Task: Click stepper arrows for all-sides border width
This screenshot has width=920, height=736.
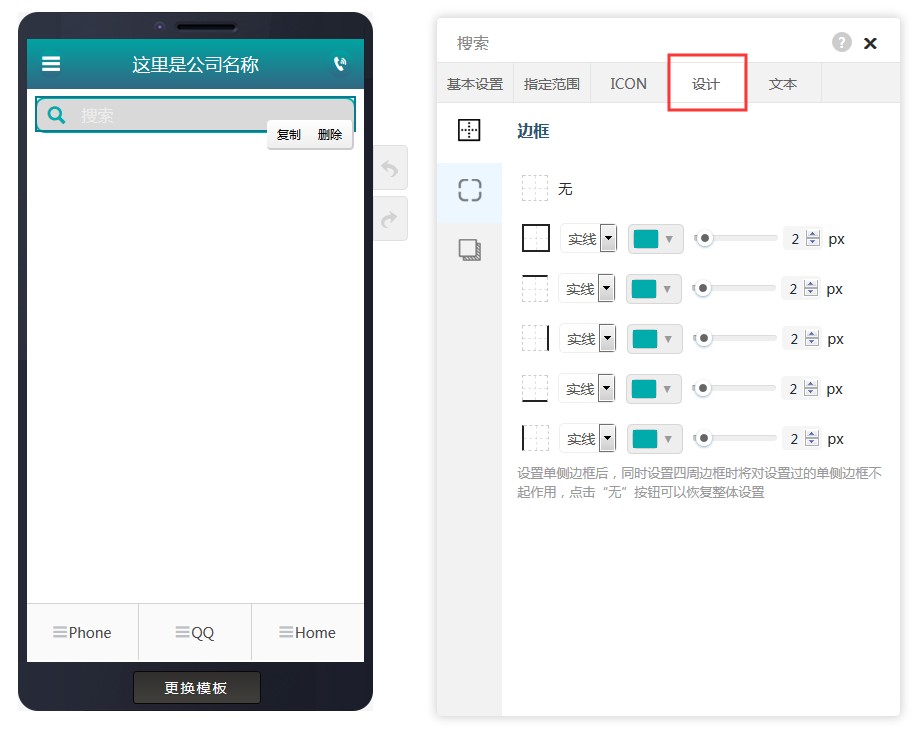Action: pyautogui.click(x=813, y=238)
